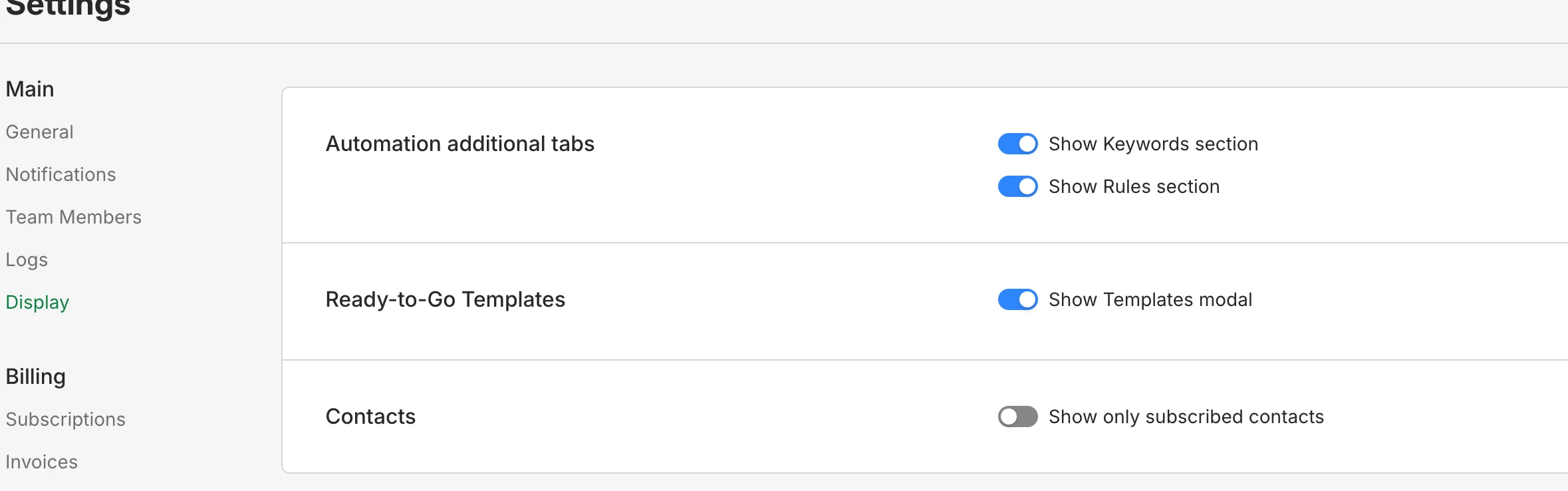Open Team Members settings

pyautogui.click(x=73, y=217)
